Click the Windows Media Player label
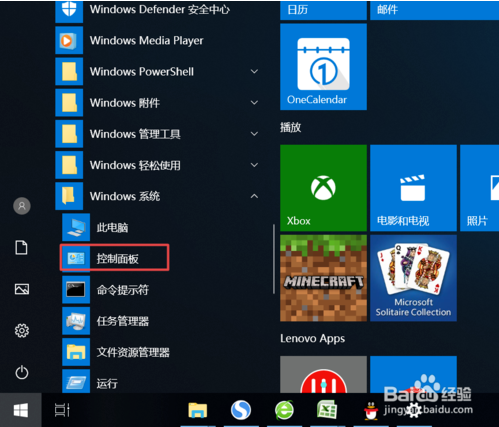Screen dimensions: 499x427 (x=146, y=40)
